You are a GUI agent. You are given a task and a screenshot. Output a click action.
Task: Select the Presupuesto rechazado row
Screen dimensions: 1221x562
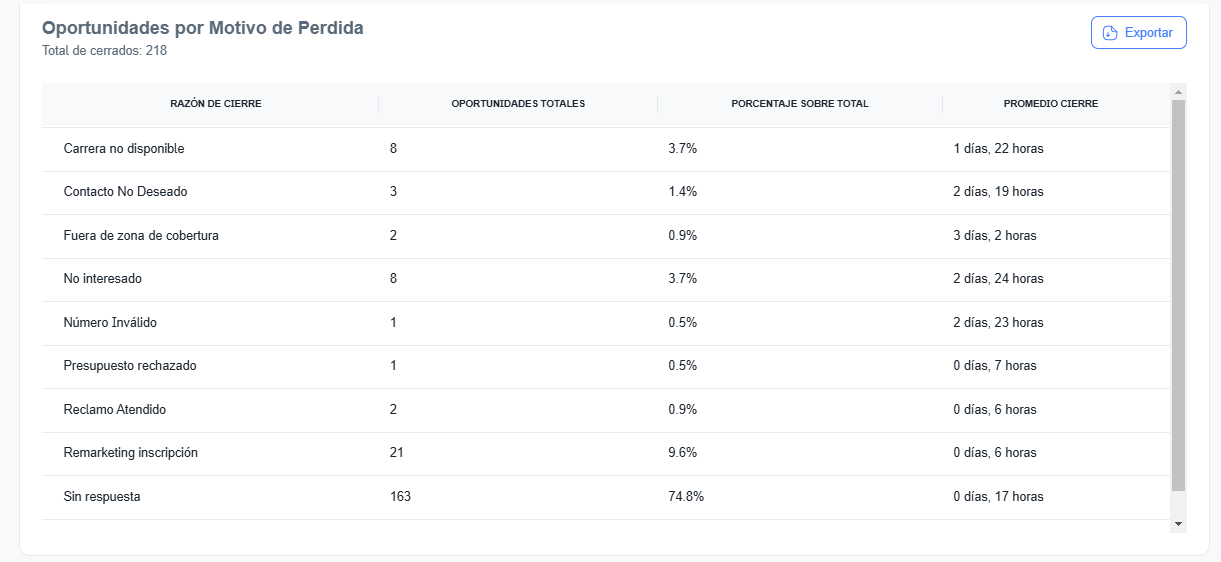pos(130,366)
